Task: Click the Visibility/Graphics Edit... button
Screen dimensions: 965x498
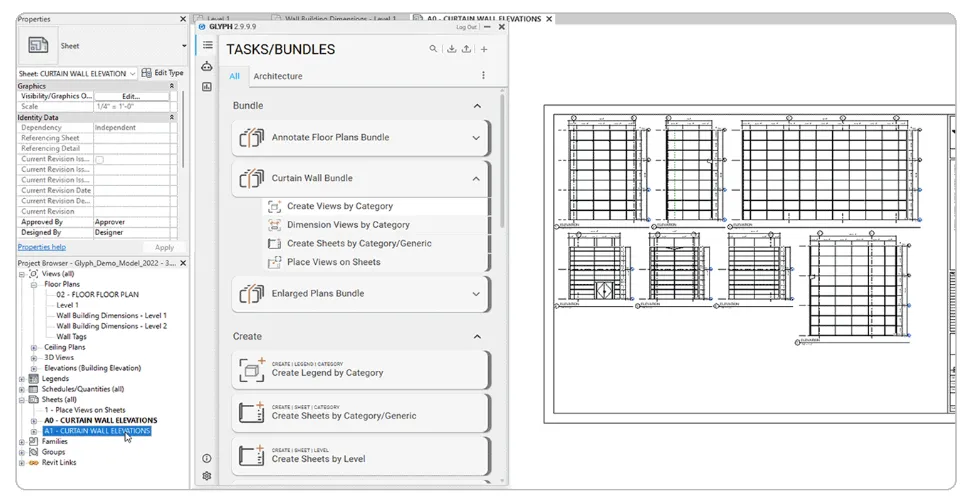Action: click(x=131, y=96)
